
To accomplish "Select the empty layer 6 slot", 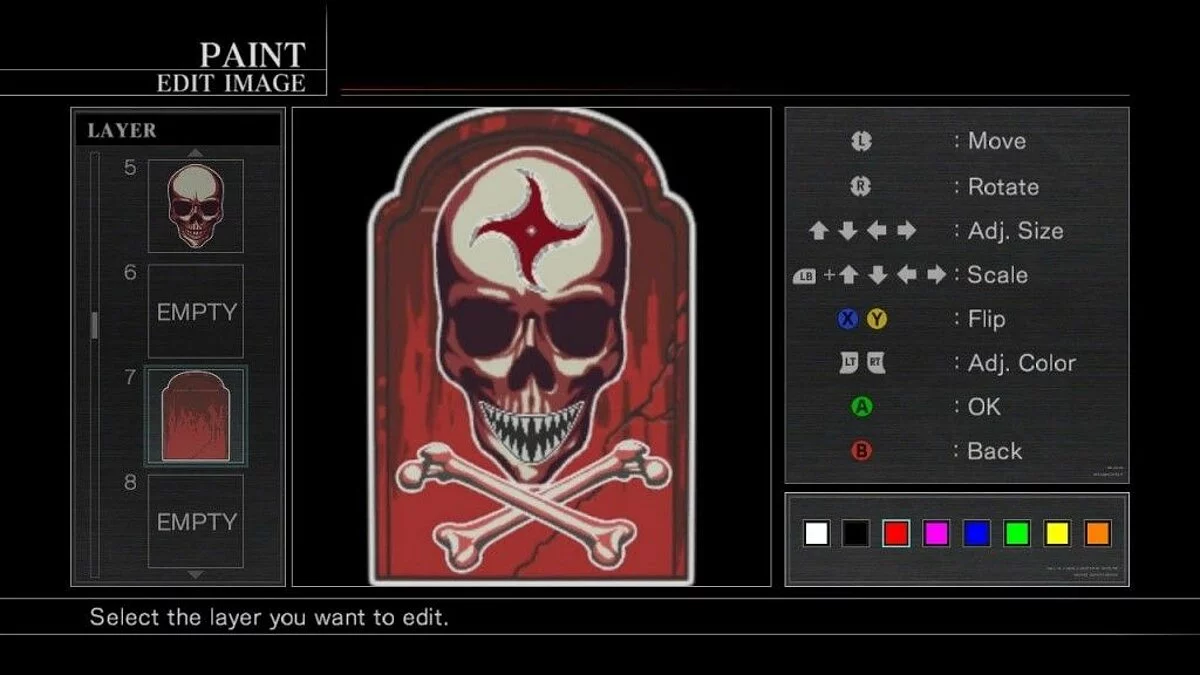I will click(196, 311).
